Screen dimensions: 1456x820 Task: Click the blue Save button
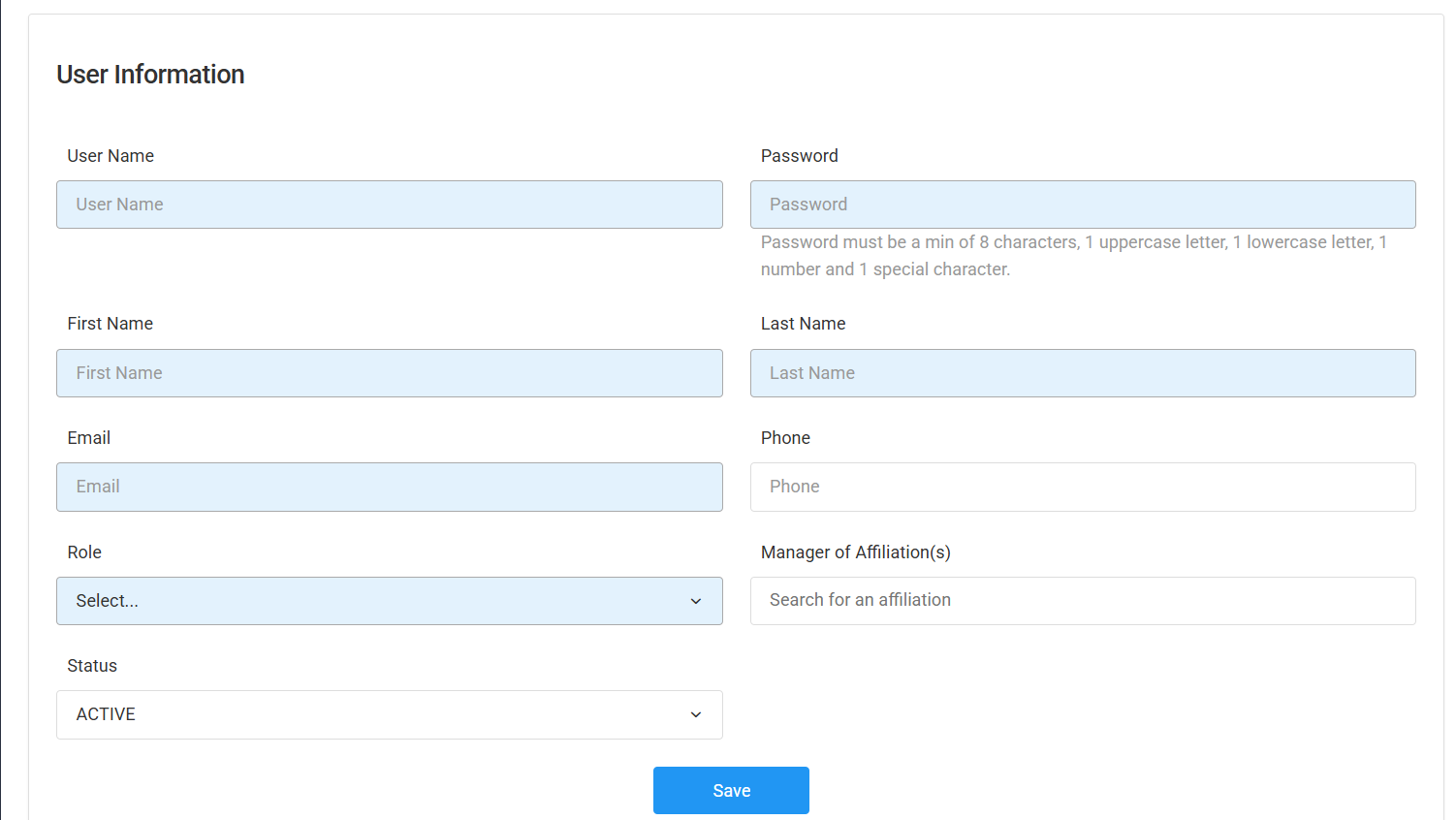tap(731, 790)
